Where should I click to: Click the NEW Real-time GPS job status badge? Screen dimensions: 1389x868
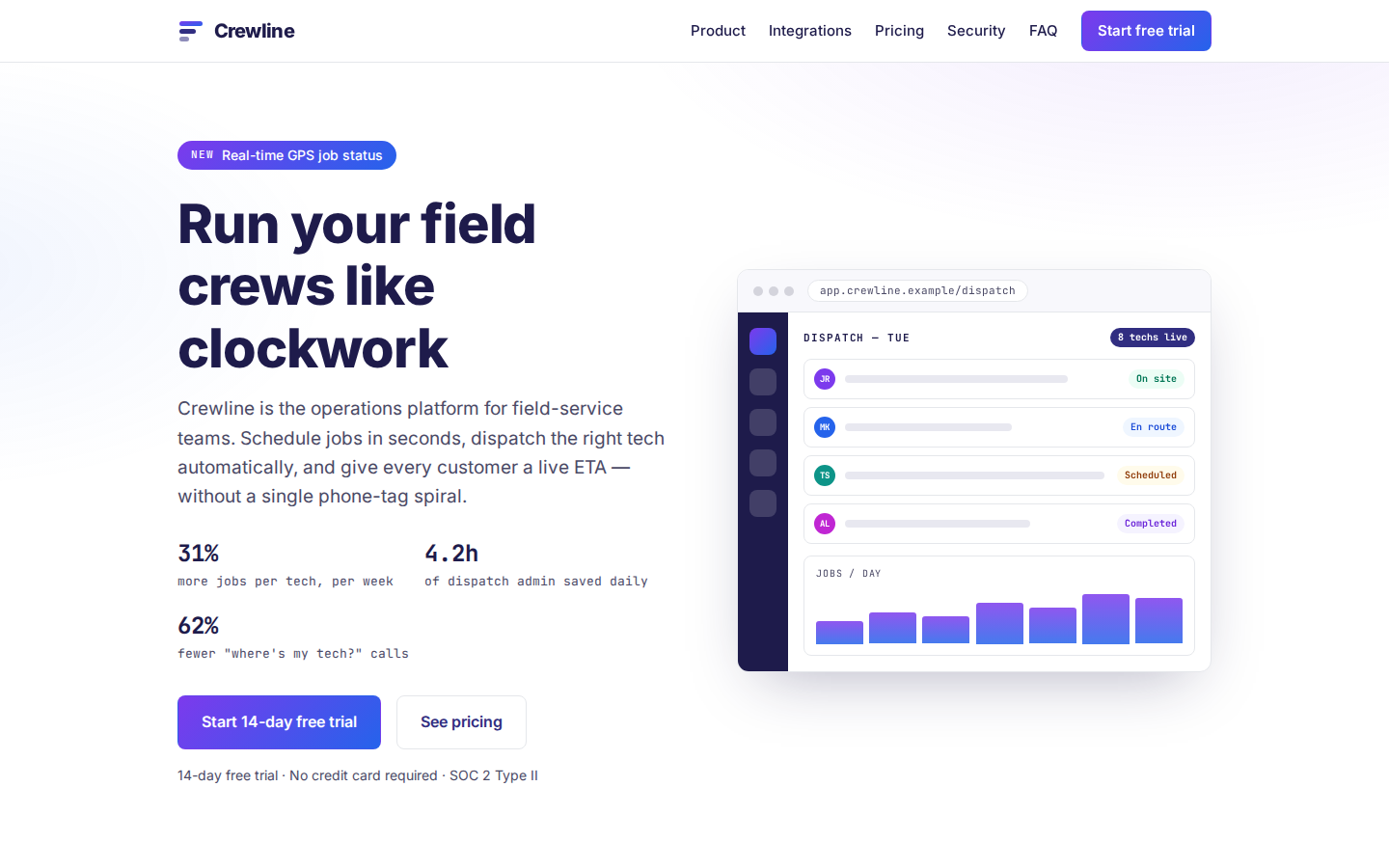[x=286, y=155]
